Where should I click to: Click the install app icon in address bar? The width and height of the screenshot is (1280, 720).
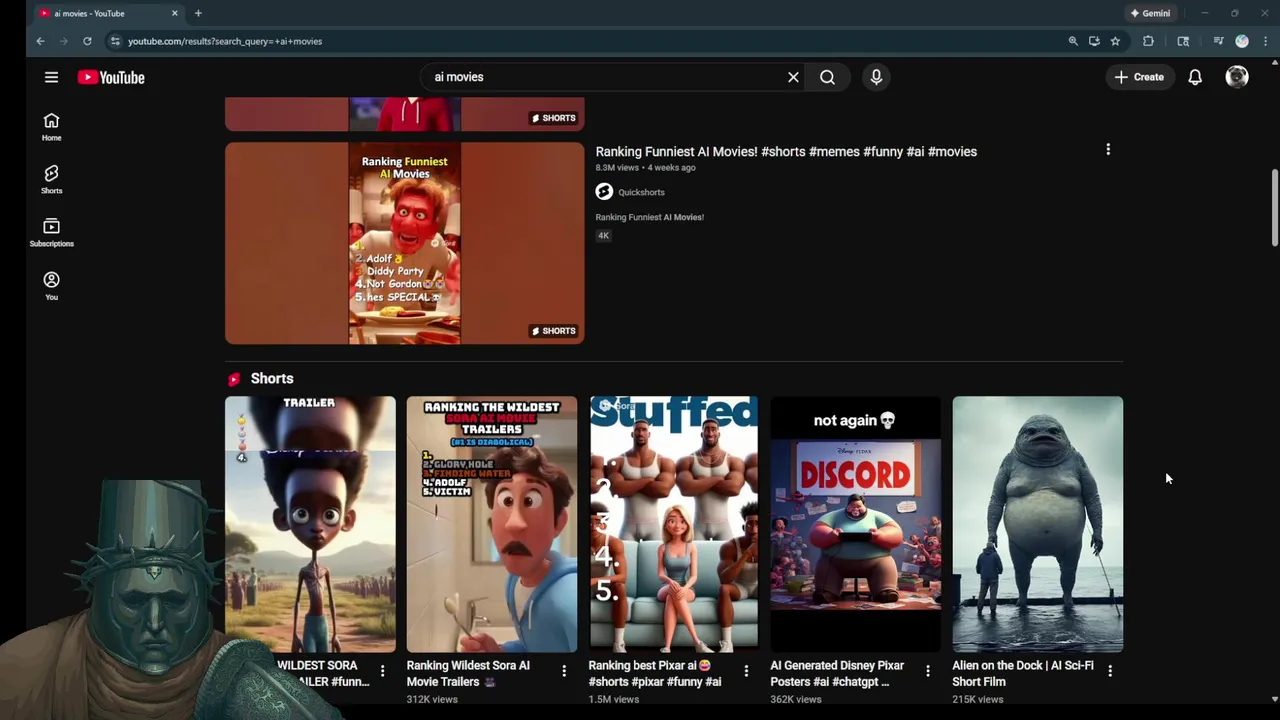pyautogui.click(x=1094, y=41)
